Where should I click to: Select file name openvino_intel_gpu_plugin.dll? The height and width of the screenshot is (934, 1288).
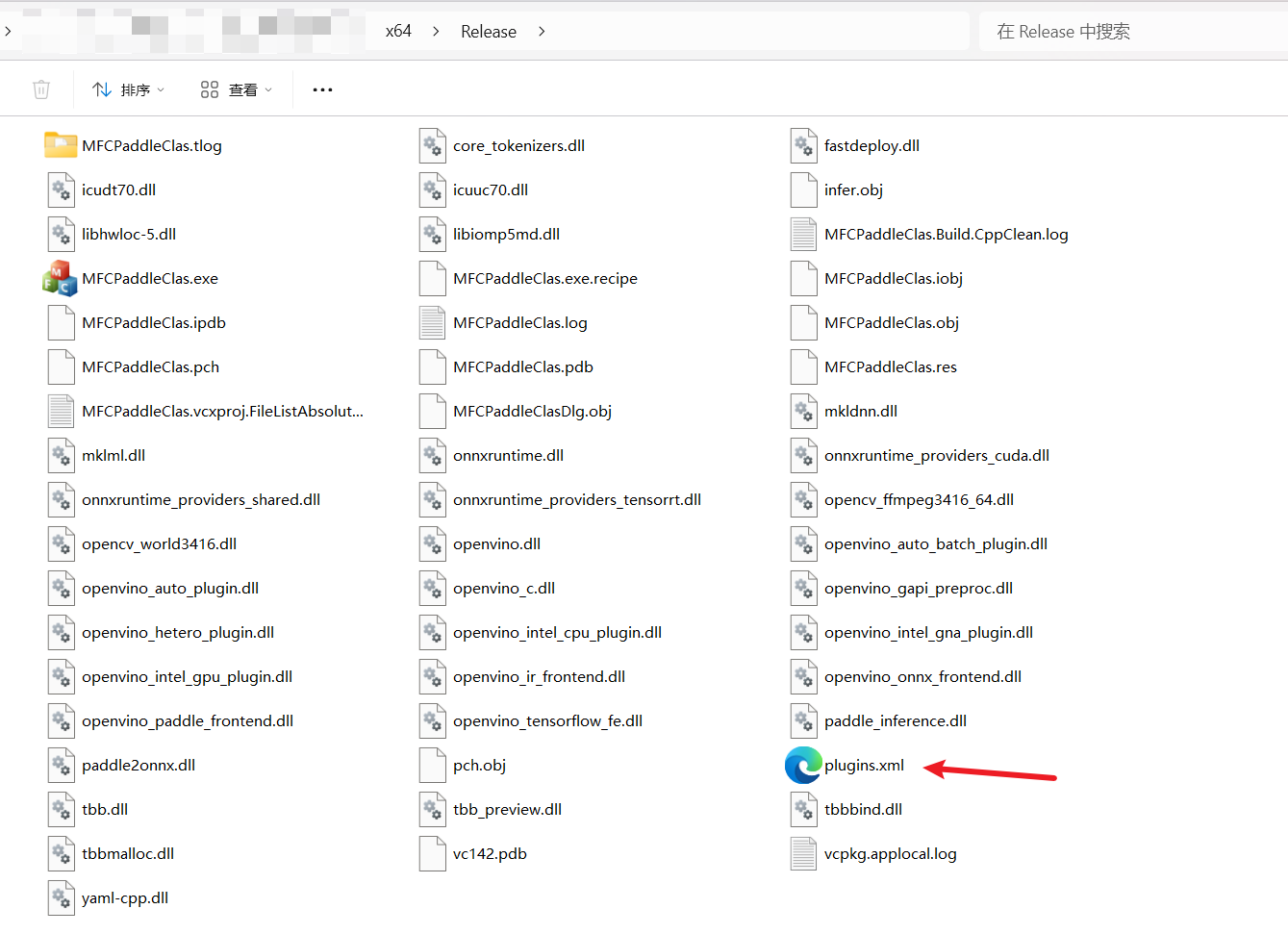pyautogui.click(x=187, y=676)
